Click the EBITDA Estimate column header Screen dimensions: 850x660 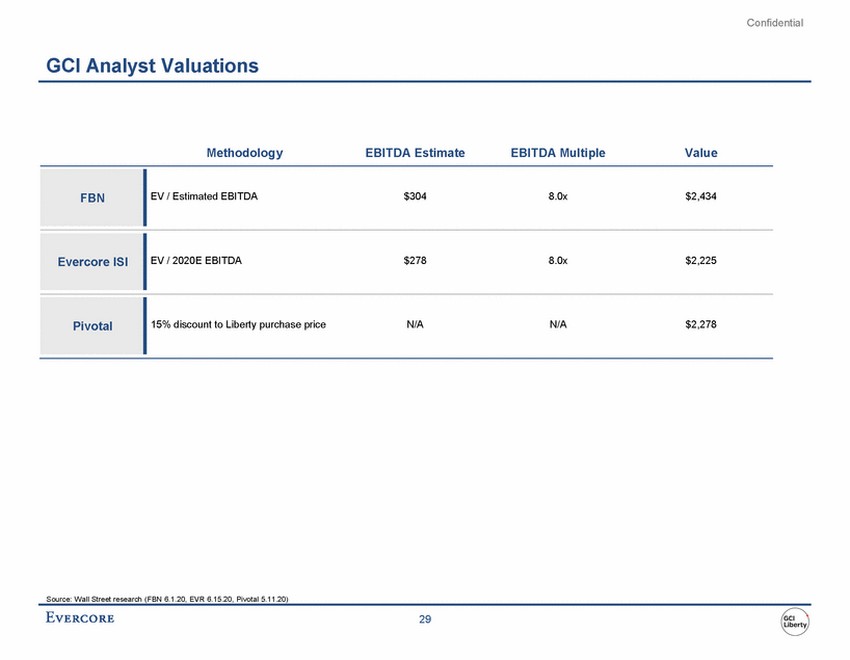[415, 153]
